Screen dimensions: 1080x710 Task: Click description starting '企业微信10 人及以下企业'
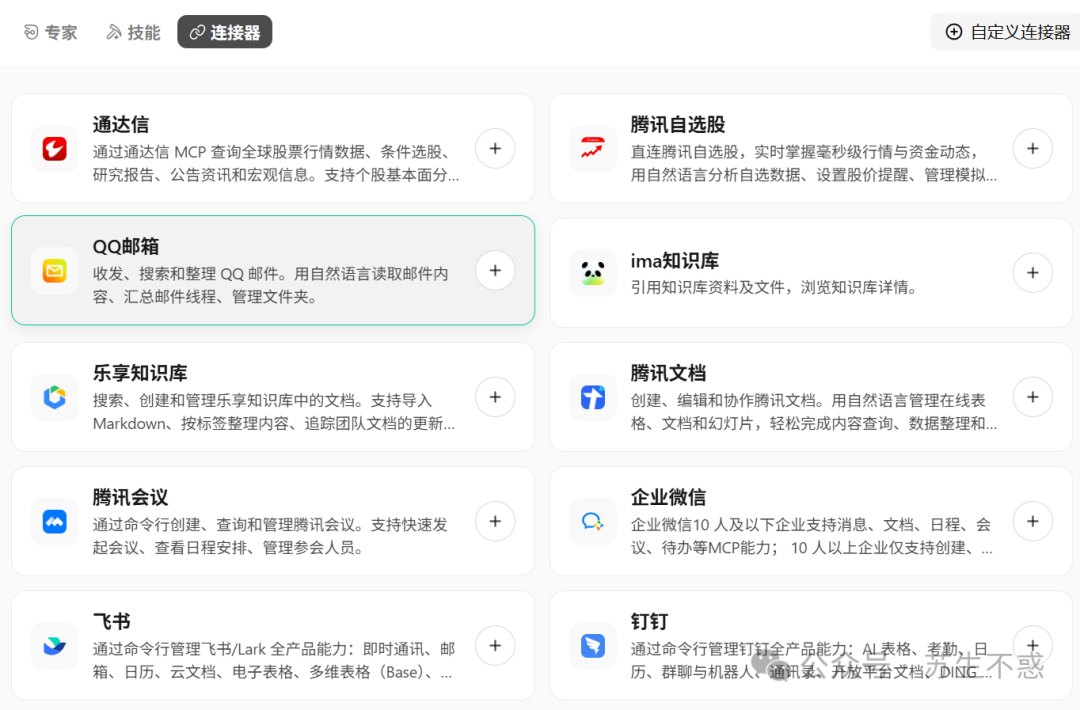(x=811, y=536)
